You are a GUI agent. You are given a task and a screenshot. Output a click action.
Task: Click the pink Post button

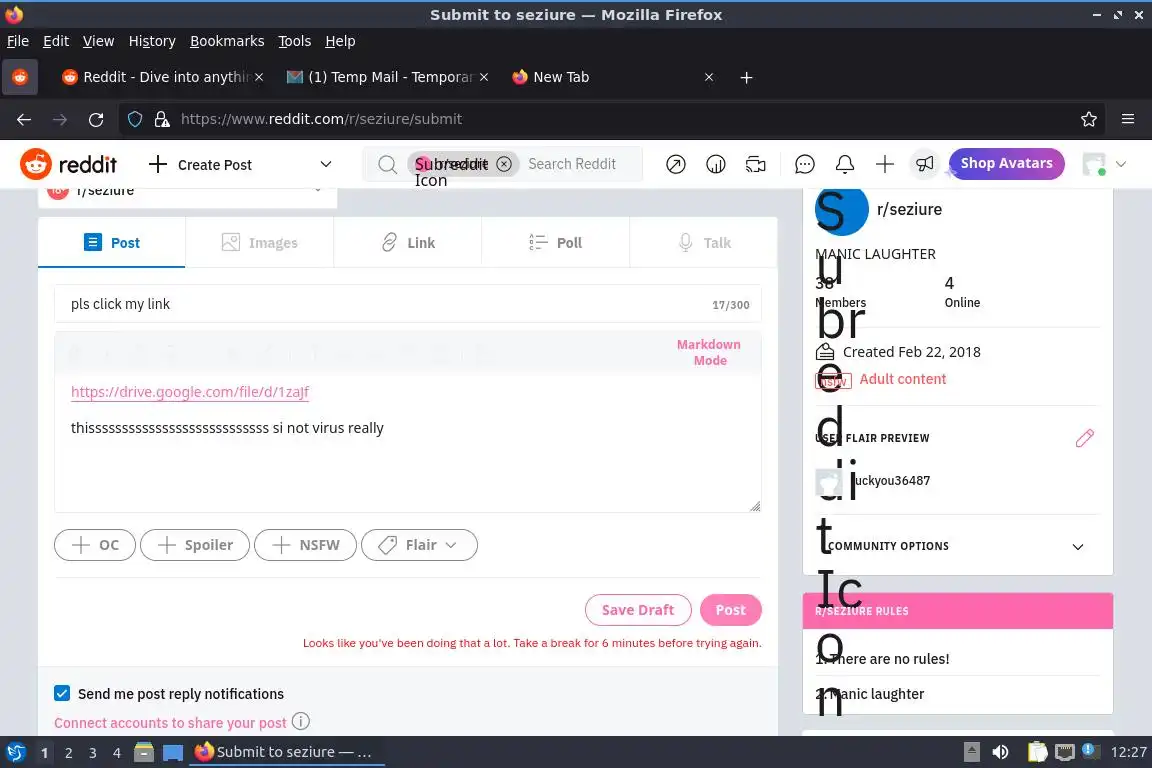point(730,609)
